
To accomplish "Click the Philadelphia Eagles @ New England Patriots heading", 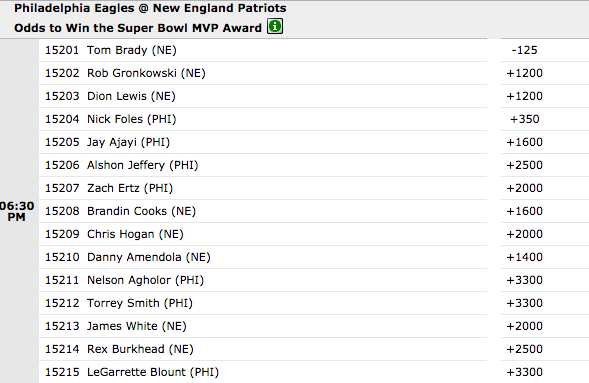I will [x=150, y=8].
